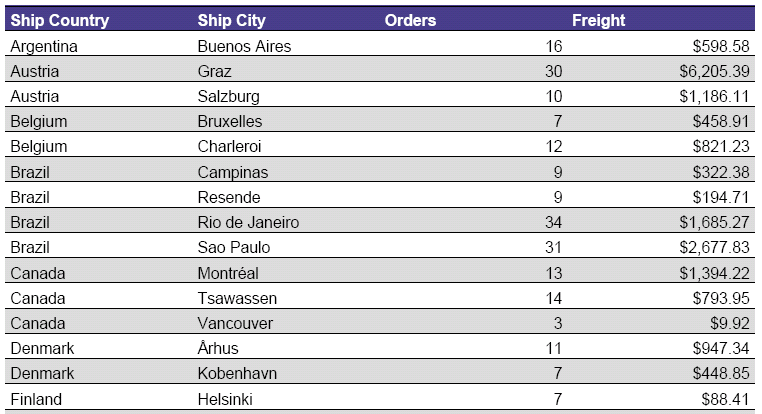The height and width of the screenshot is (414, 762).
Task: Click the Ship Country column header
Action: click(60, 20)
